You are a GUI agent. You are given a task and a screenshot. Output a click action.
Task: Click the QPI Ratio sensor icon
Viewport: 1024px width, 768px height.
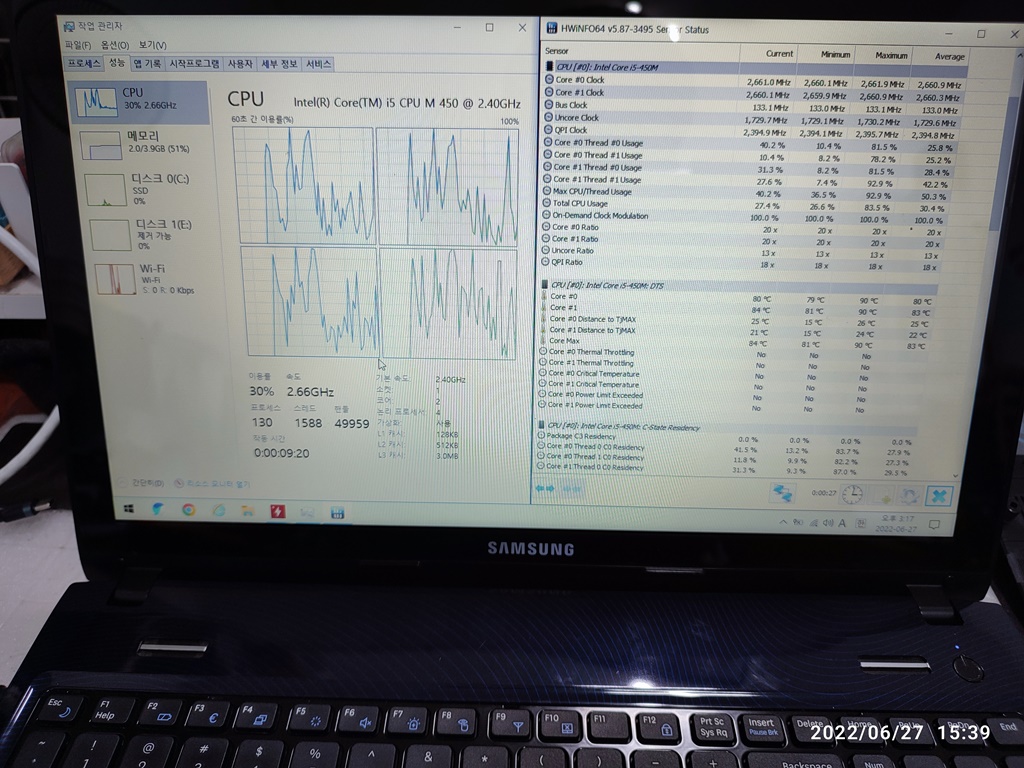[545, 262]
